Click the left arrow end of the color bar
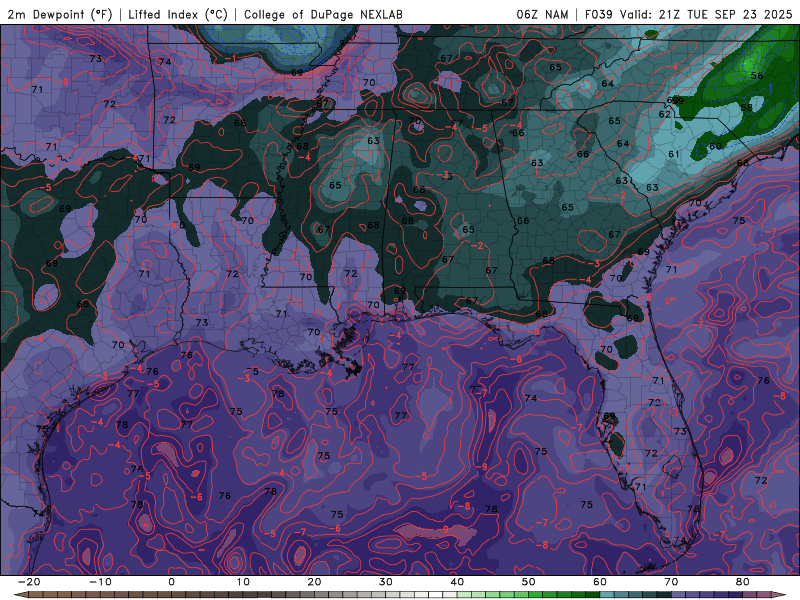 (x=20, y=595)
